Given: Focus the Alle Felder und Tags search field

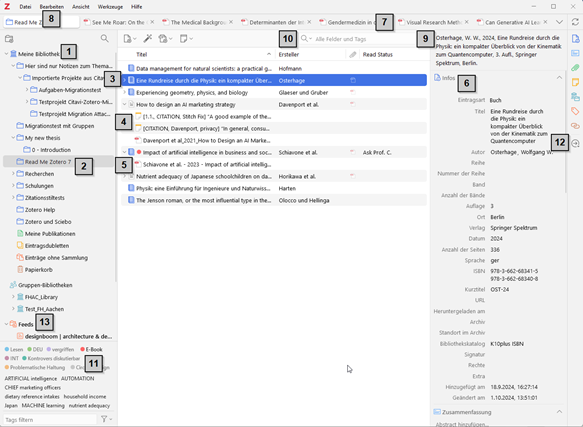Looking at the screenshot, I should [x=363, y=39].
